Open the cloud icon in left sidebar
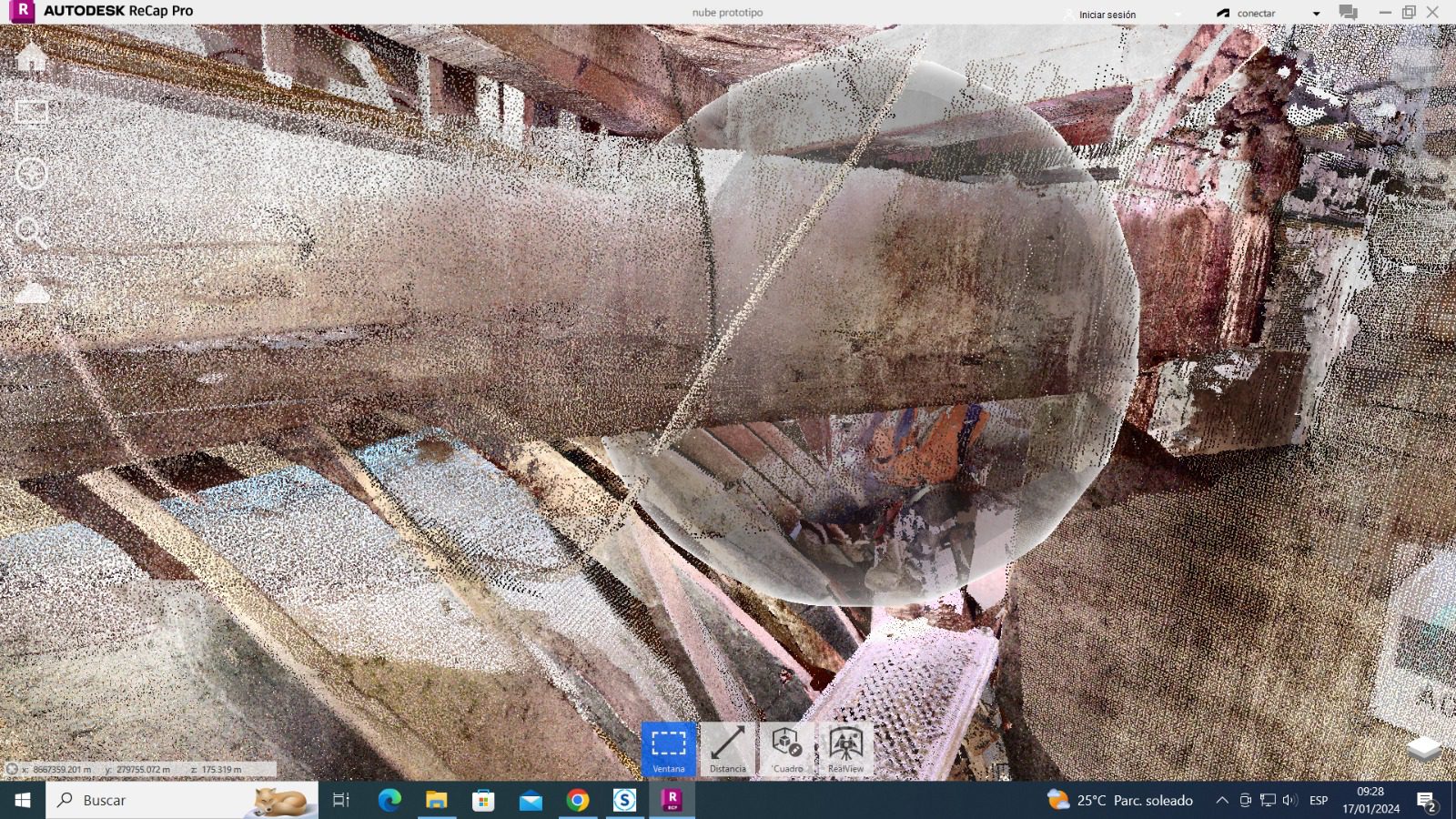This screenshot has height=819, width=1456. pyautogui.click(x=32, y=293)
